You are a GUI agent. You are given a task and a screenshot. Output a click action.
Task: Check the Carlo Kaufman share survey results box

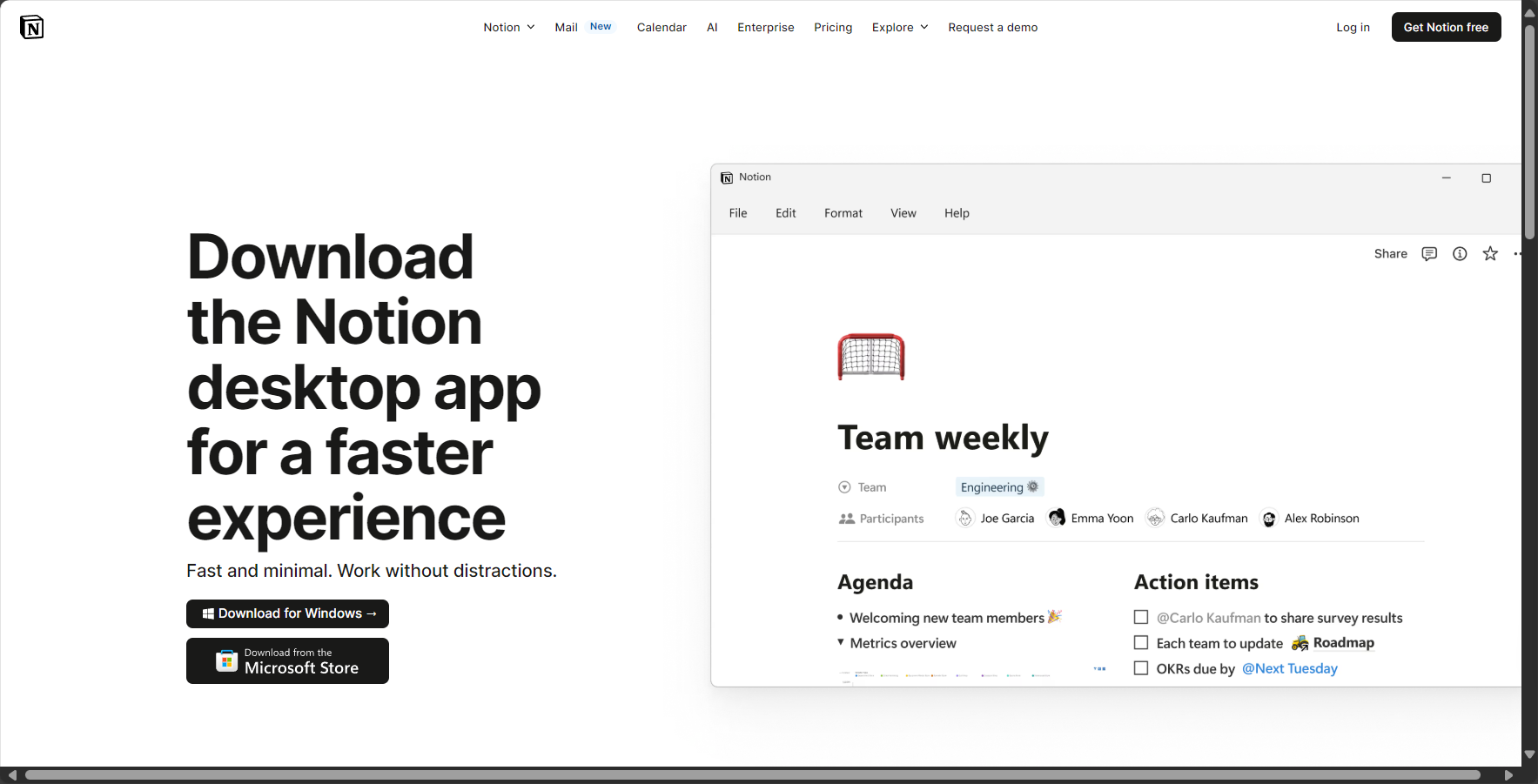coord(1141,617)
